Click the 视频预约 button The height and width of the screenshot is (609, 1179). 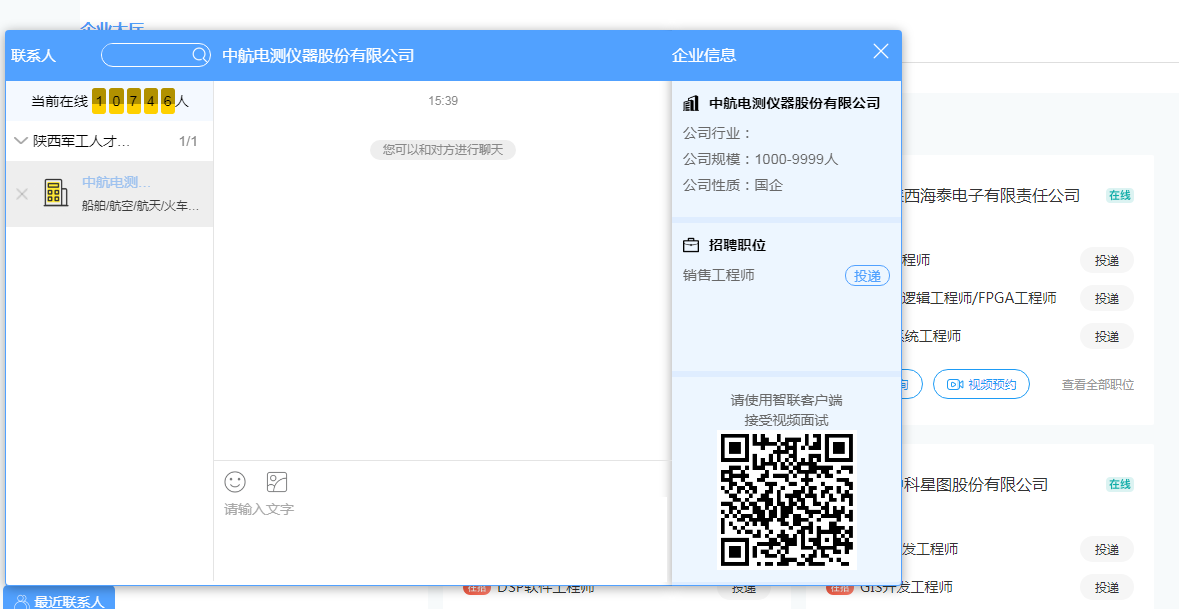pyautogui.click(x=981, y=384)
